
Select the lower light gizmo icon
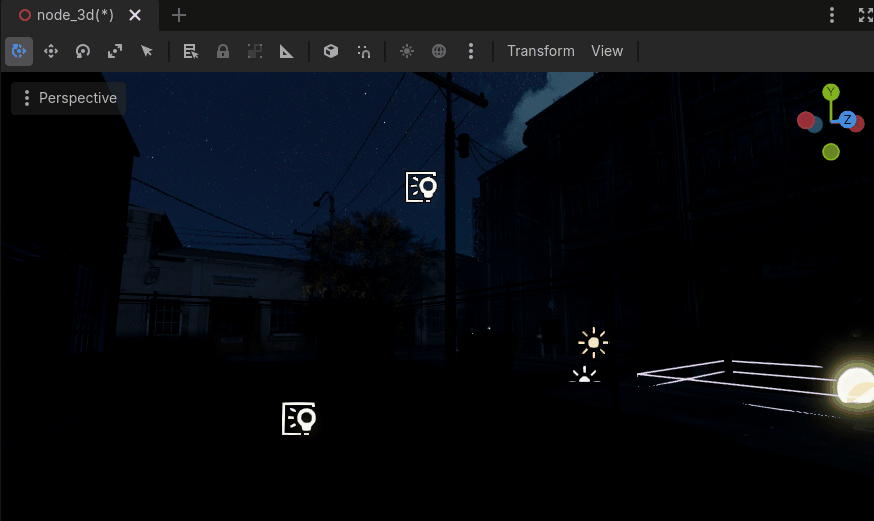[299, 419]
